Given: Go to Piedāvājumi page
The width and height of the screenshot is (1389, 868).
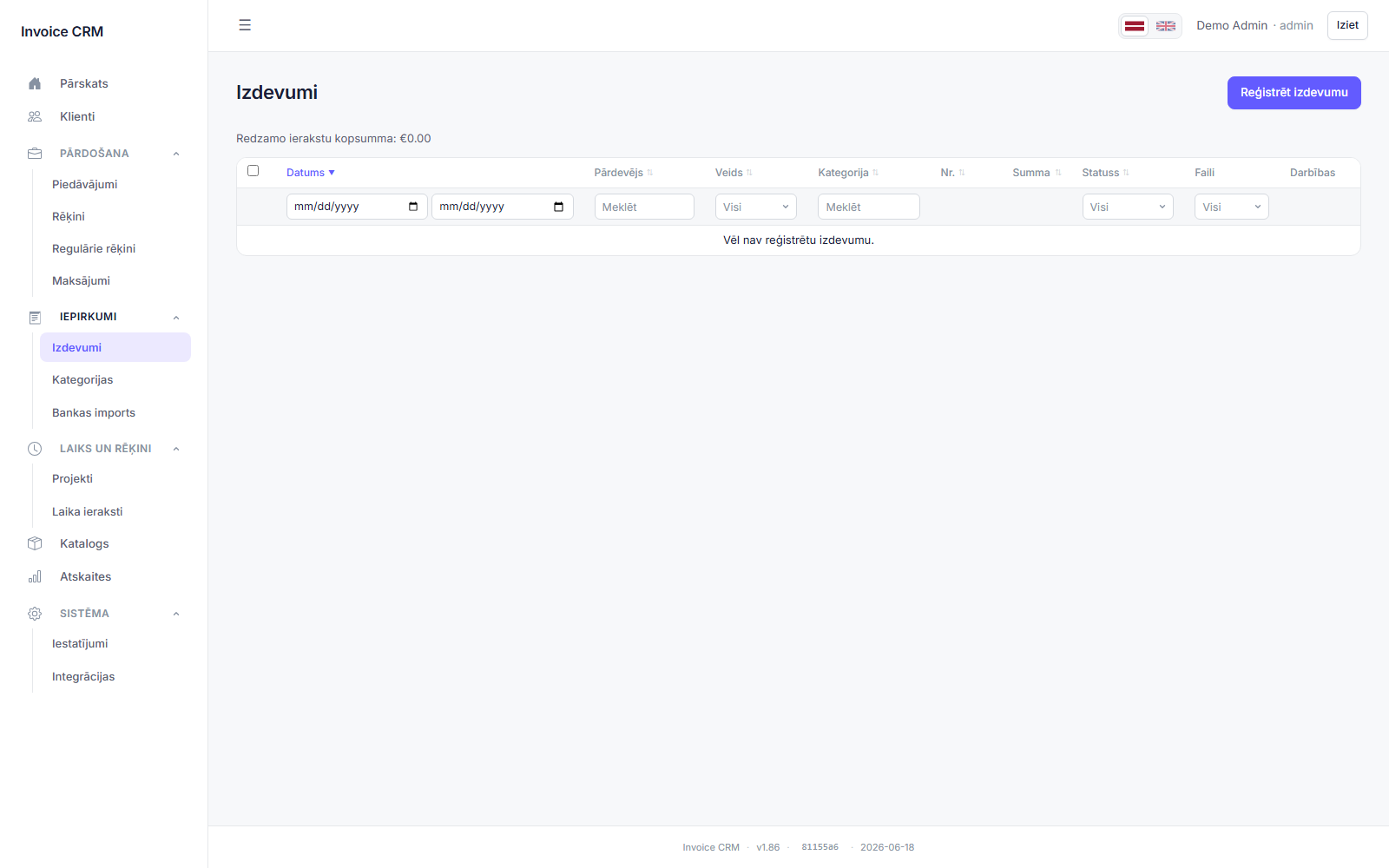Looking at the screenshot, I should click(84, 184).
